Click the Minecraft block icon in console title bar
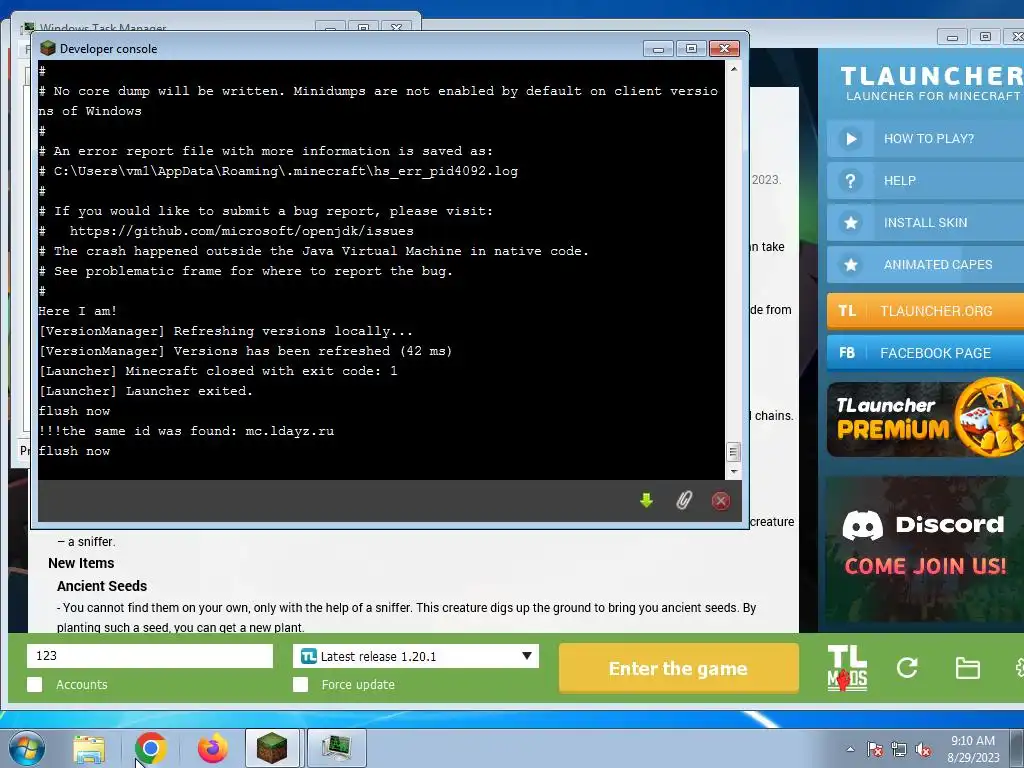1024x768 pixels. pos(48,48)
